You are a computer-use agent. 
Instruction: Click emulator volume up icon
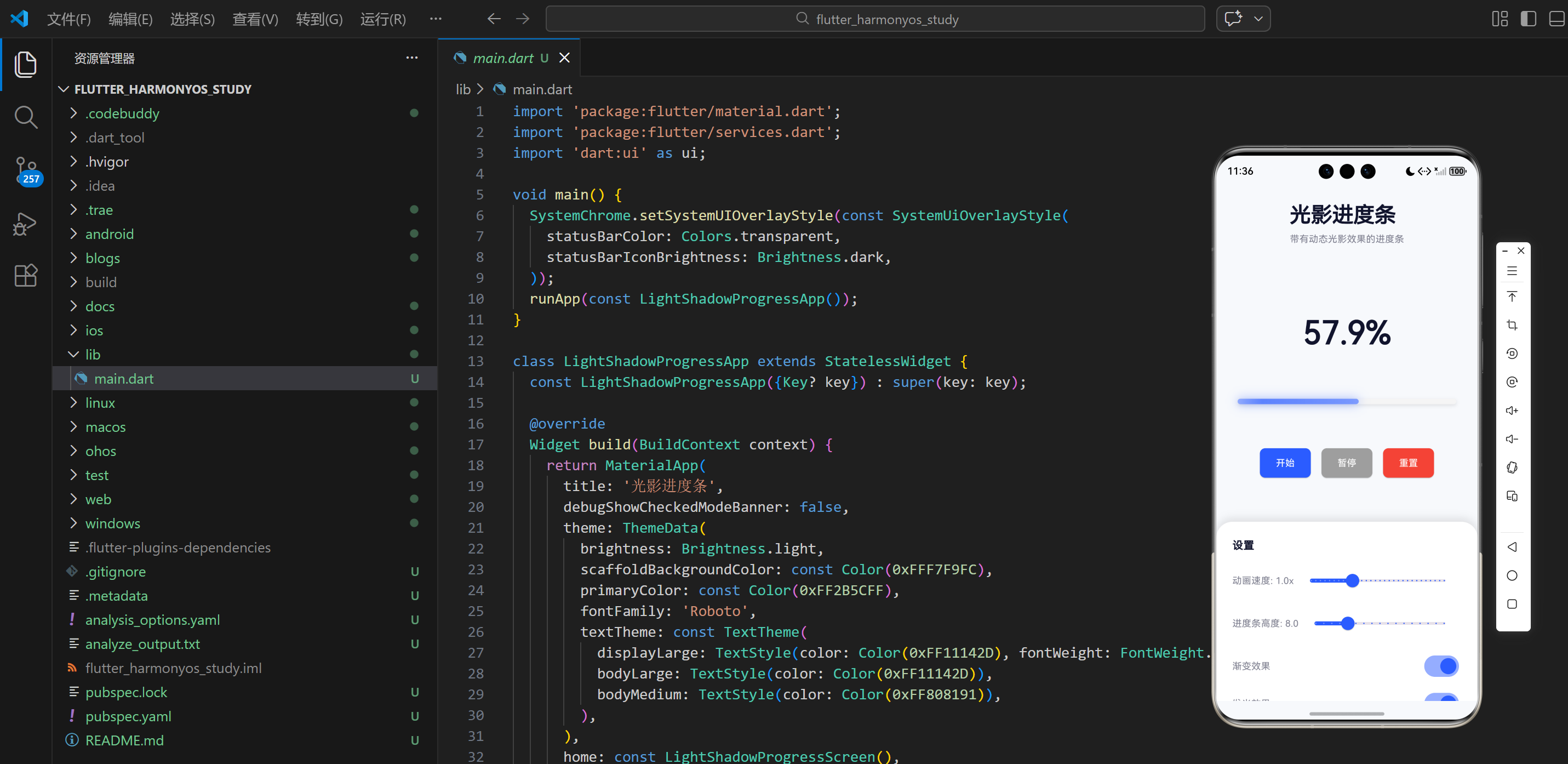click(1512, 410)
